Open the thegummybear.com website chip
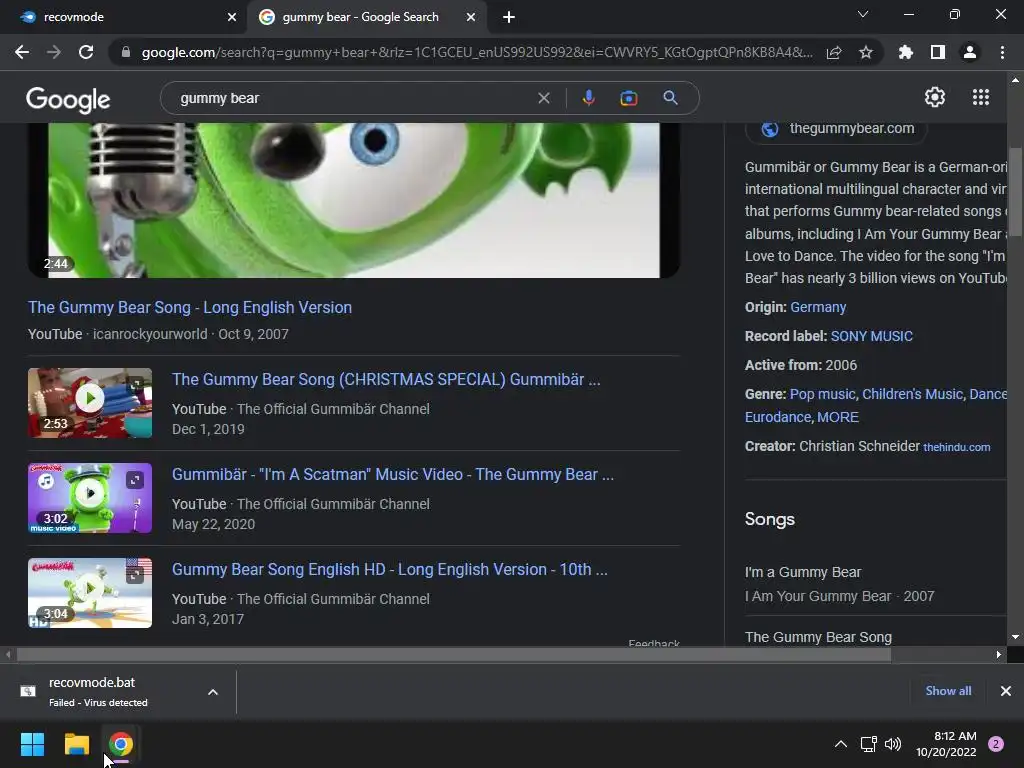 (838, 129)
